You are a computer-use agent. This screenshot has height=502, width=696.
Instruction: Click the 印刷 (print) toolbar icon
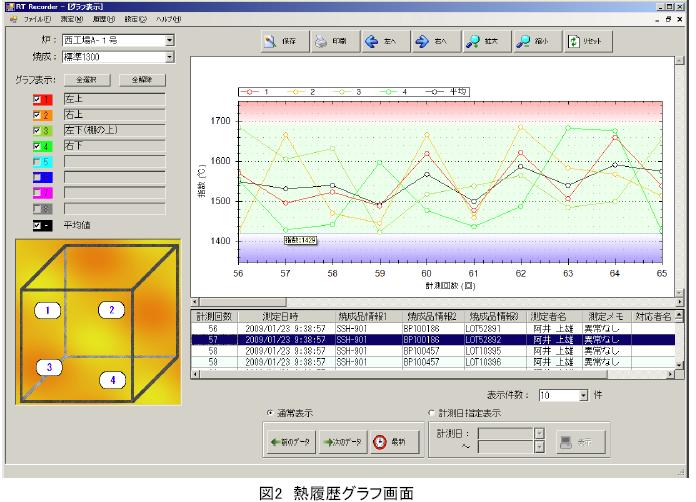point(335,43)
